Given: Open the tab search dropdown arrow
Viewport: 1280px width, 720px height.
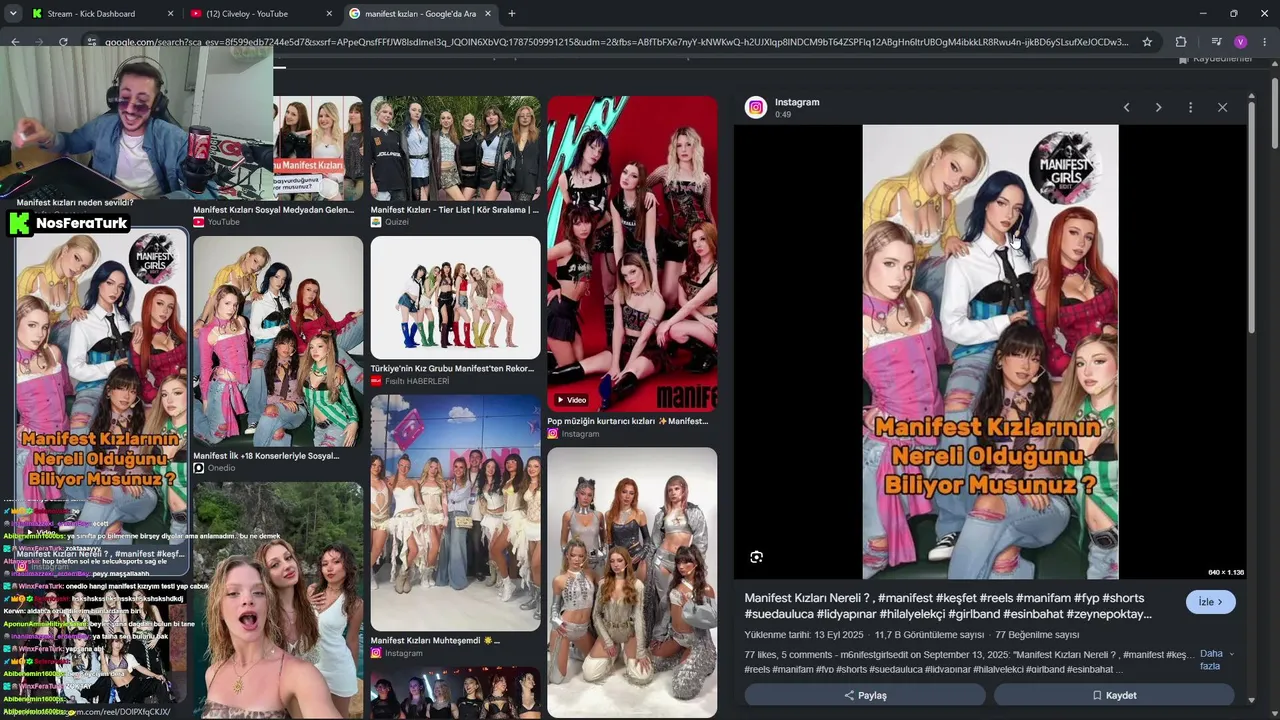Looking at the screenshot, I should click(13, 14).
